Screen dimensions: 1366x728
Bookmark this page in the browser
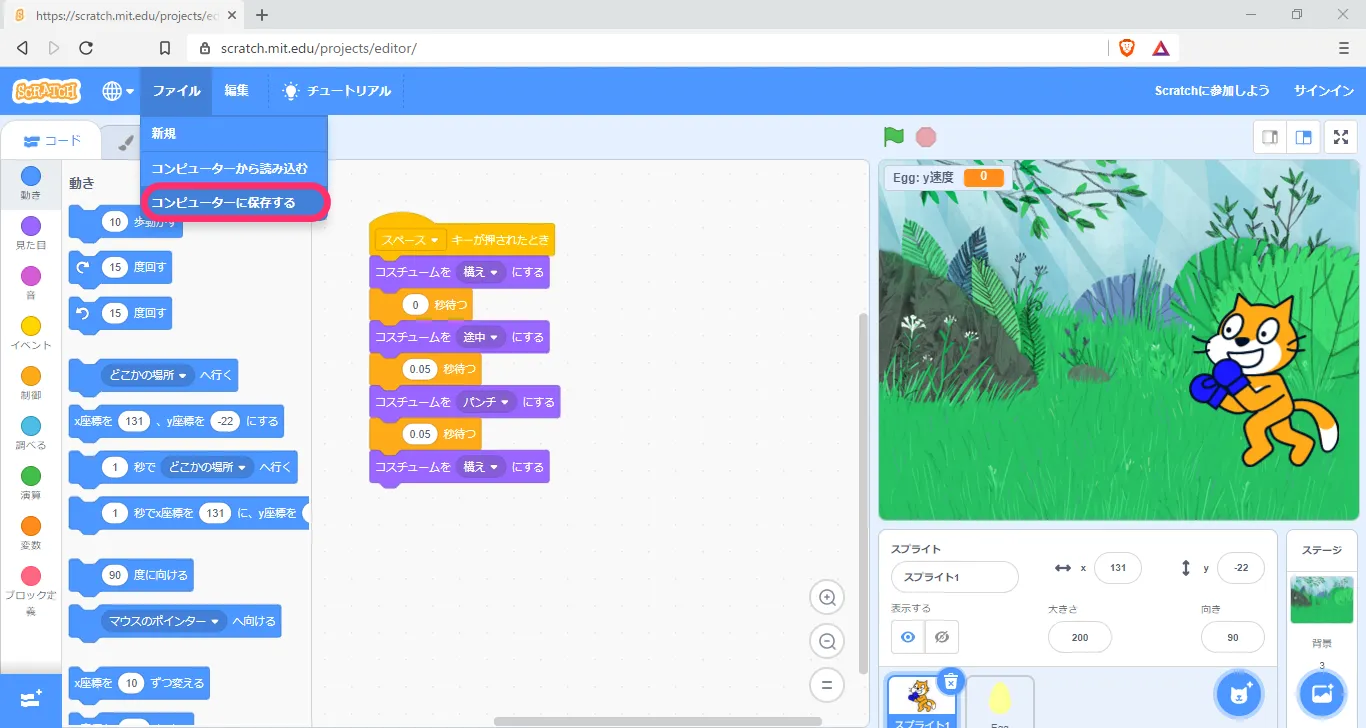pyautogui.click(x=165, y=48)
